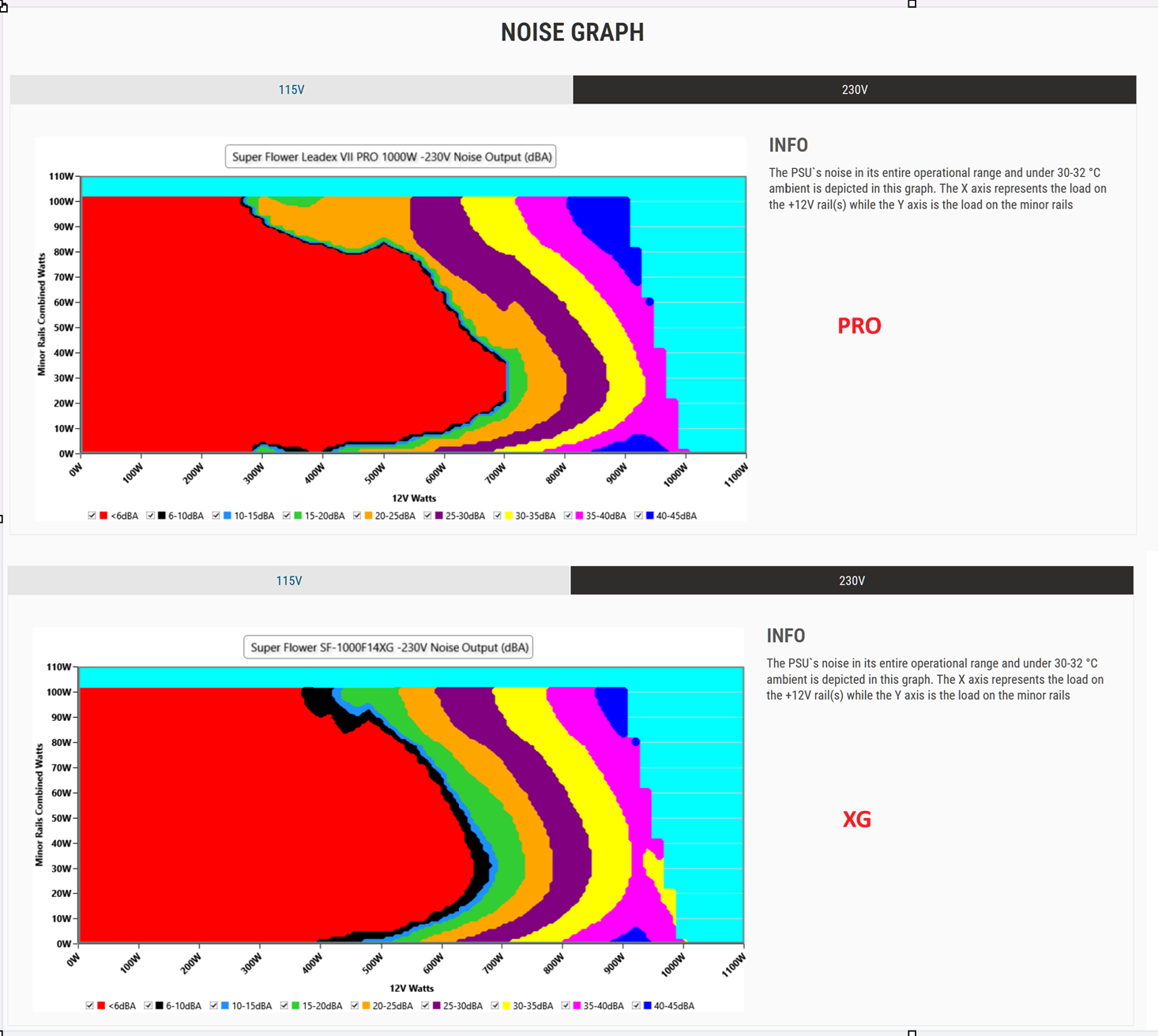Viewport: 1158px width, 1036px height.
Task: Click the INFO heading beside the Leadex VII PRO chart
Action: click(x=788, y=145)
